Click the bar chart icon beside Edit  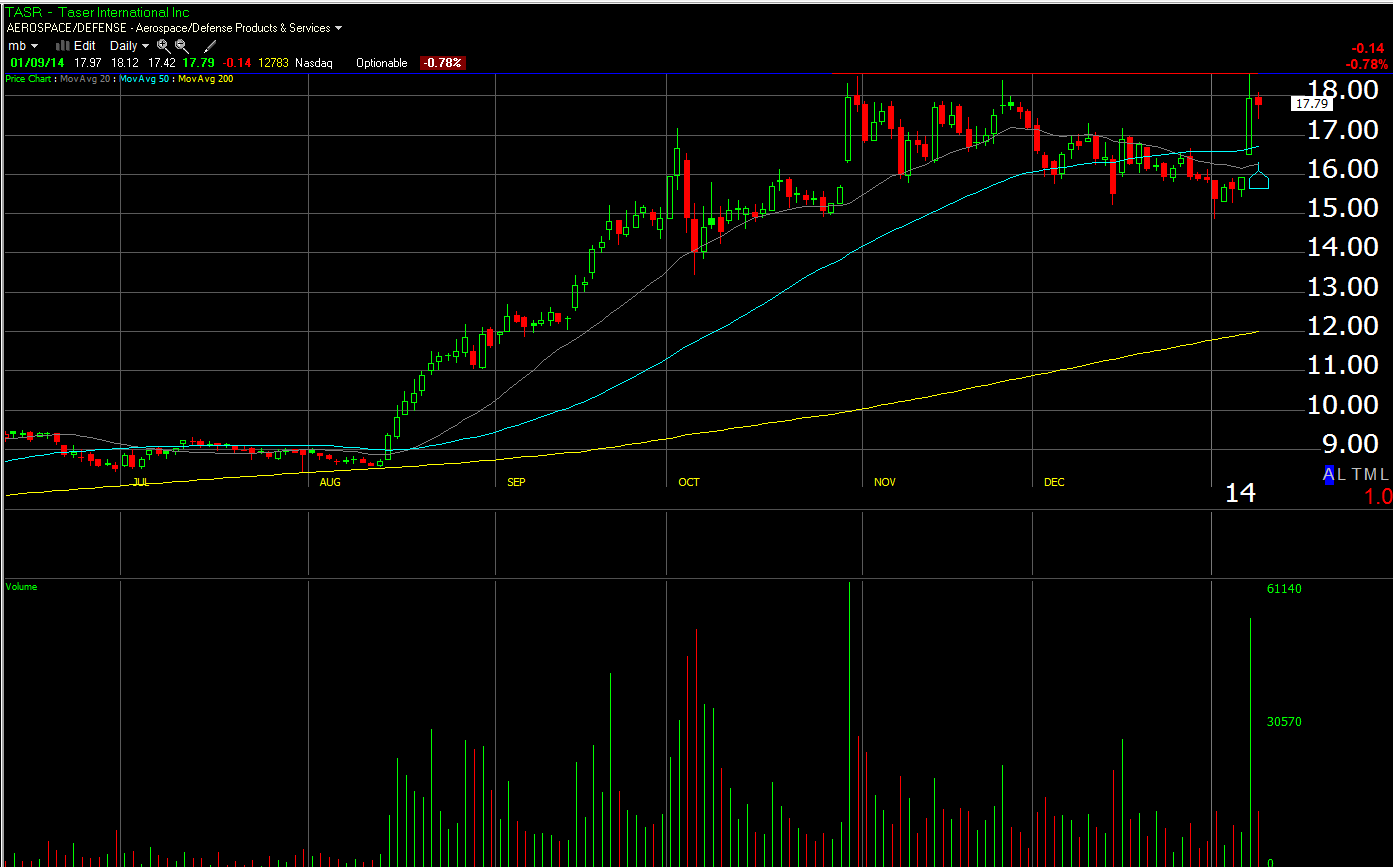pos(62,46)
